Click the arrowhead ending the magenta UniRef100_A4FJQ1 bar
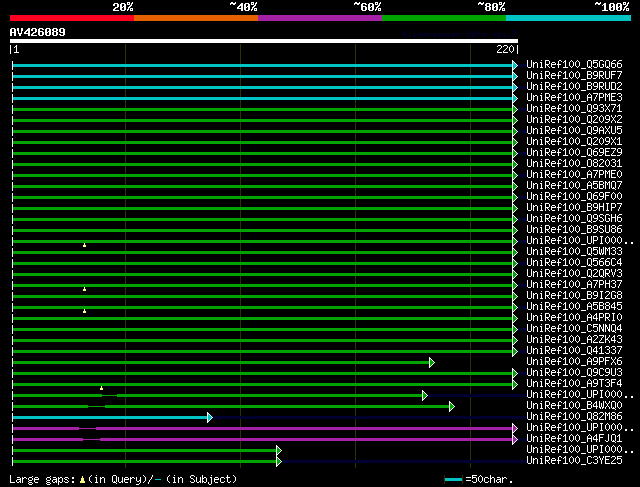640x487 pixels. pos(515,439)
